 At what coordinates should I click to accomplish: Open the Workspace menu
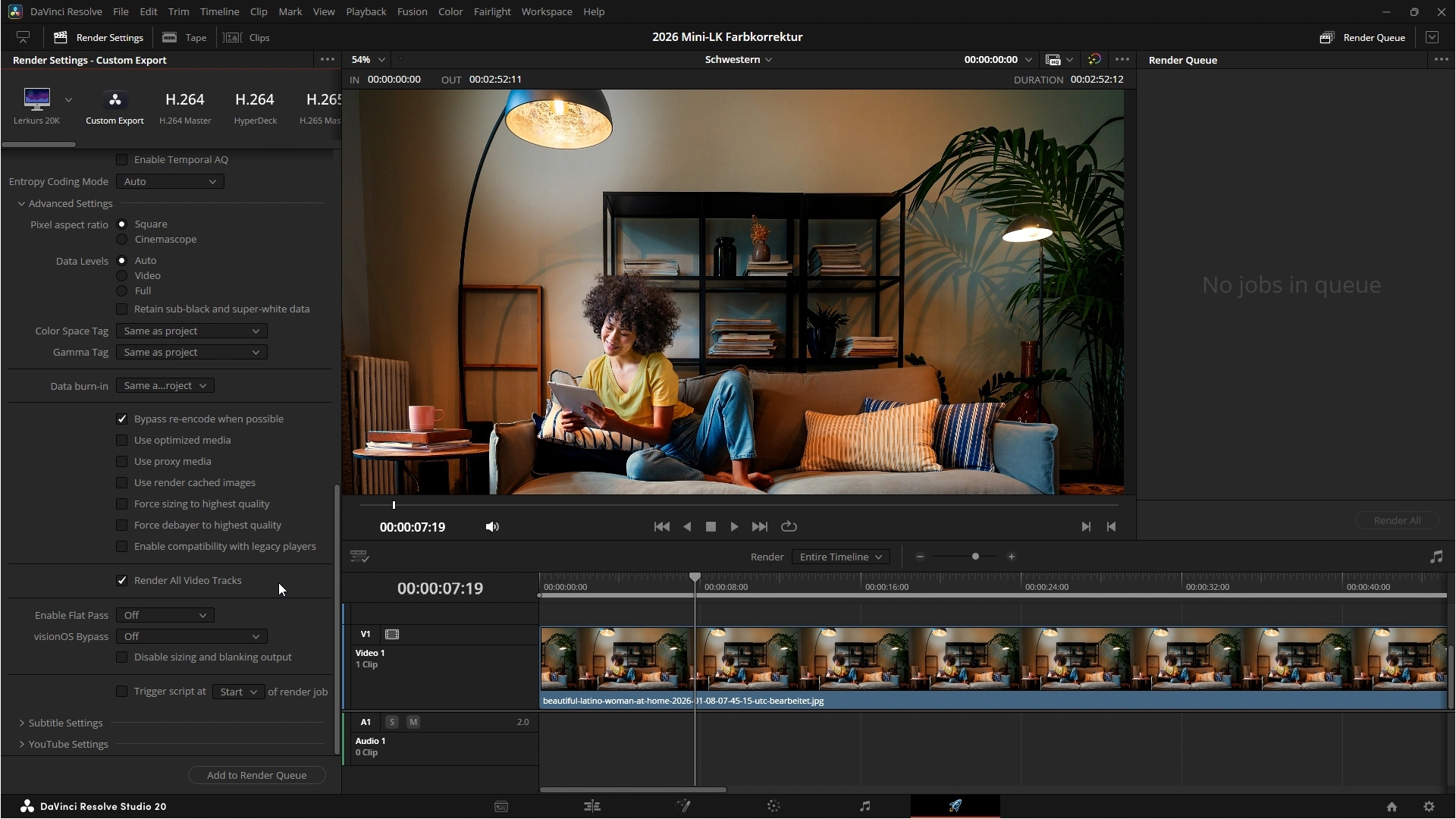[x=546, y=11]
